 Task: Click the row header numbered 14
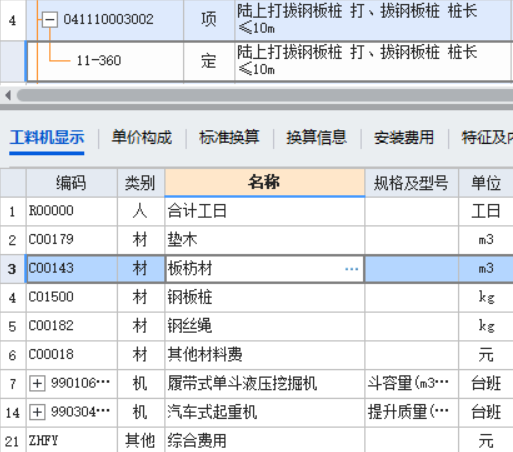13,412
